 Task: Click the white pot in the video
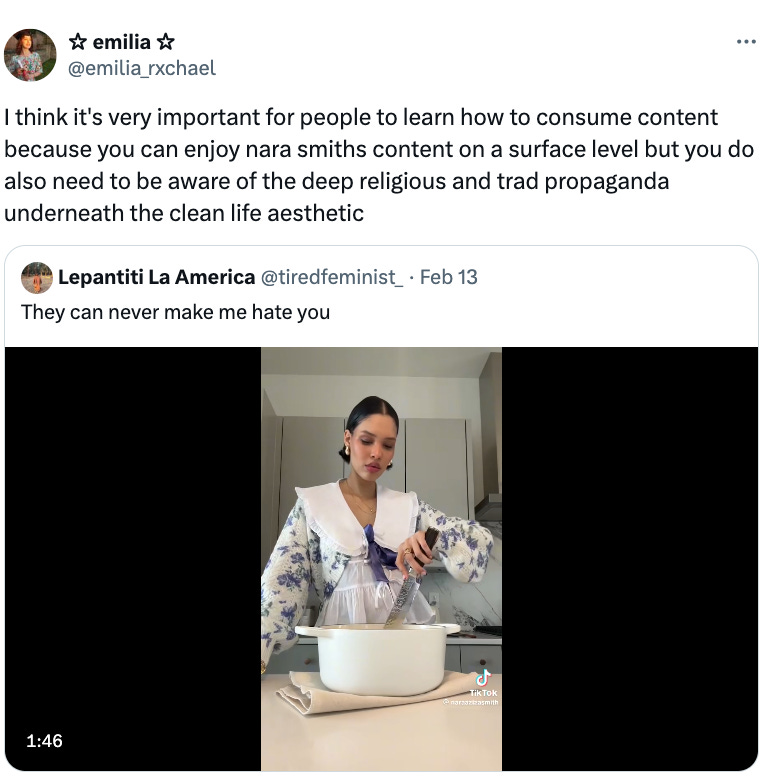378,658
